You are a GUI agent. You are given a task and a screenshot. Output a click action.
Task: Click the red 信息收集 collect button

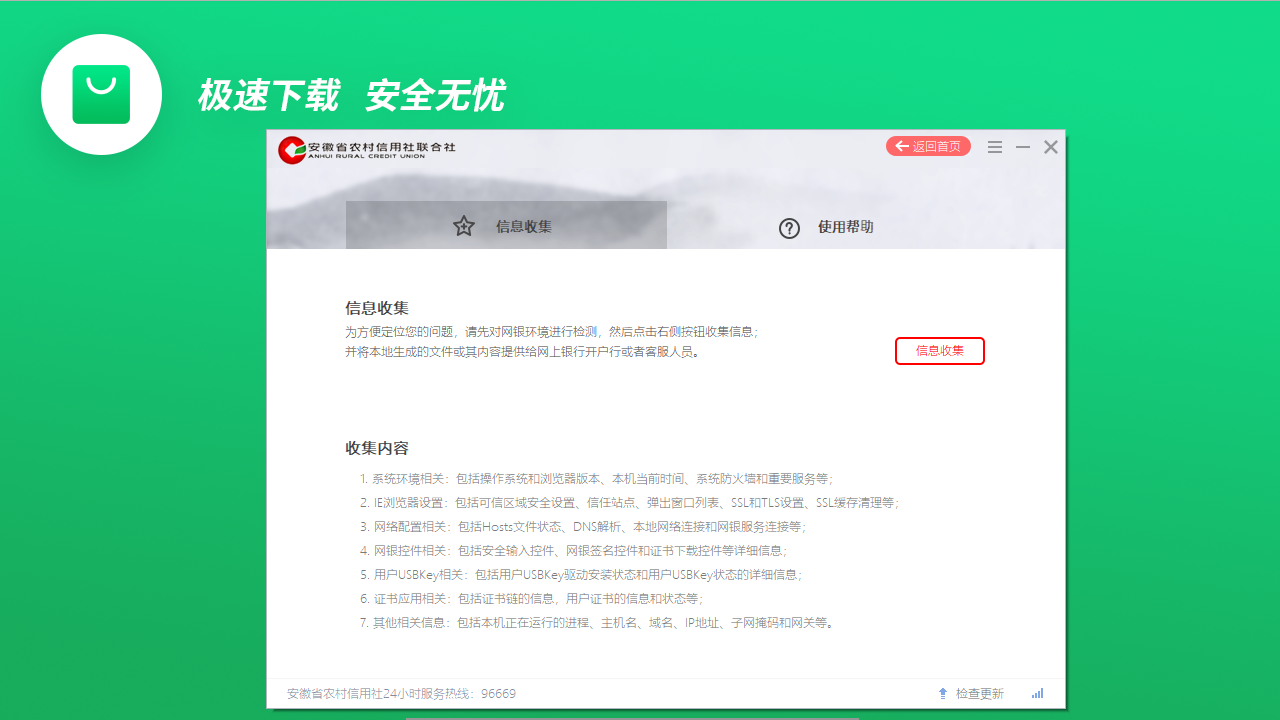[x=939, y=351]
